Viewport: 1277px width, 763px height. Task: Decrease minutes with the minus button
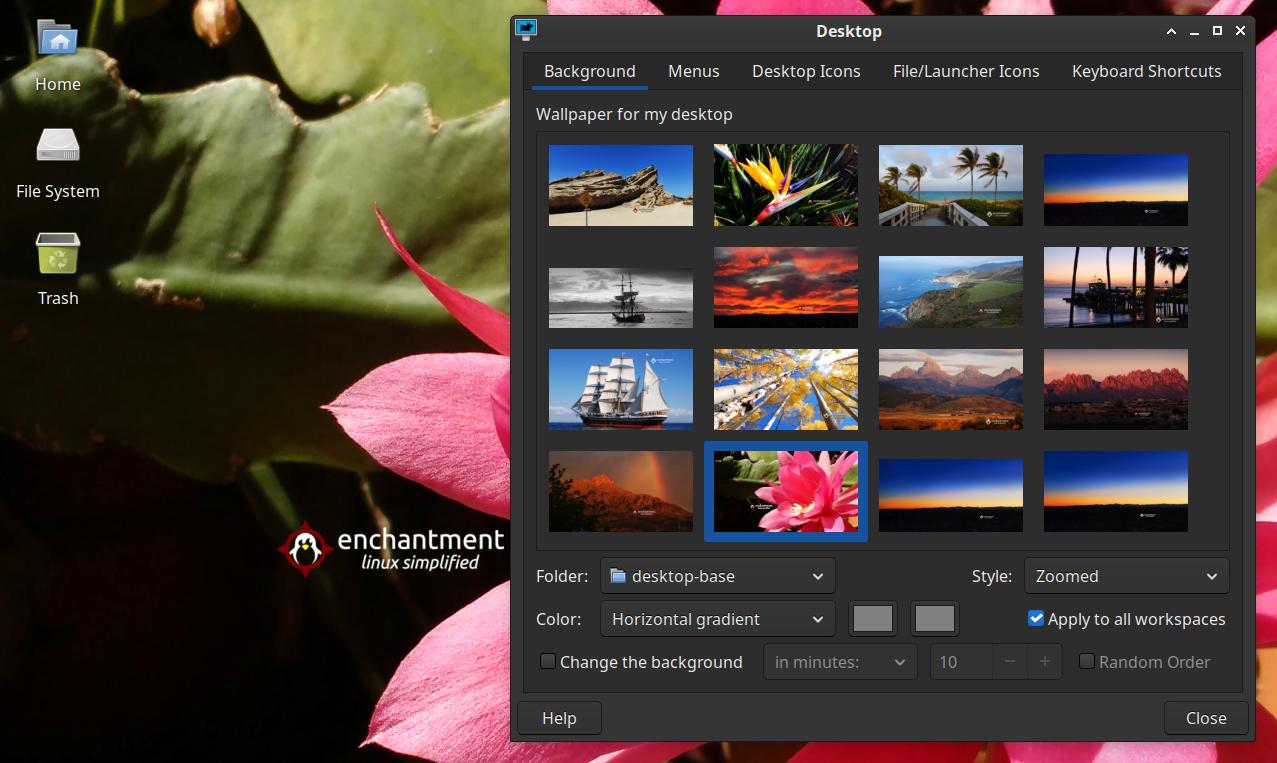pyautogui.click(x=1010, y=662)
